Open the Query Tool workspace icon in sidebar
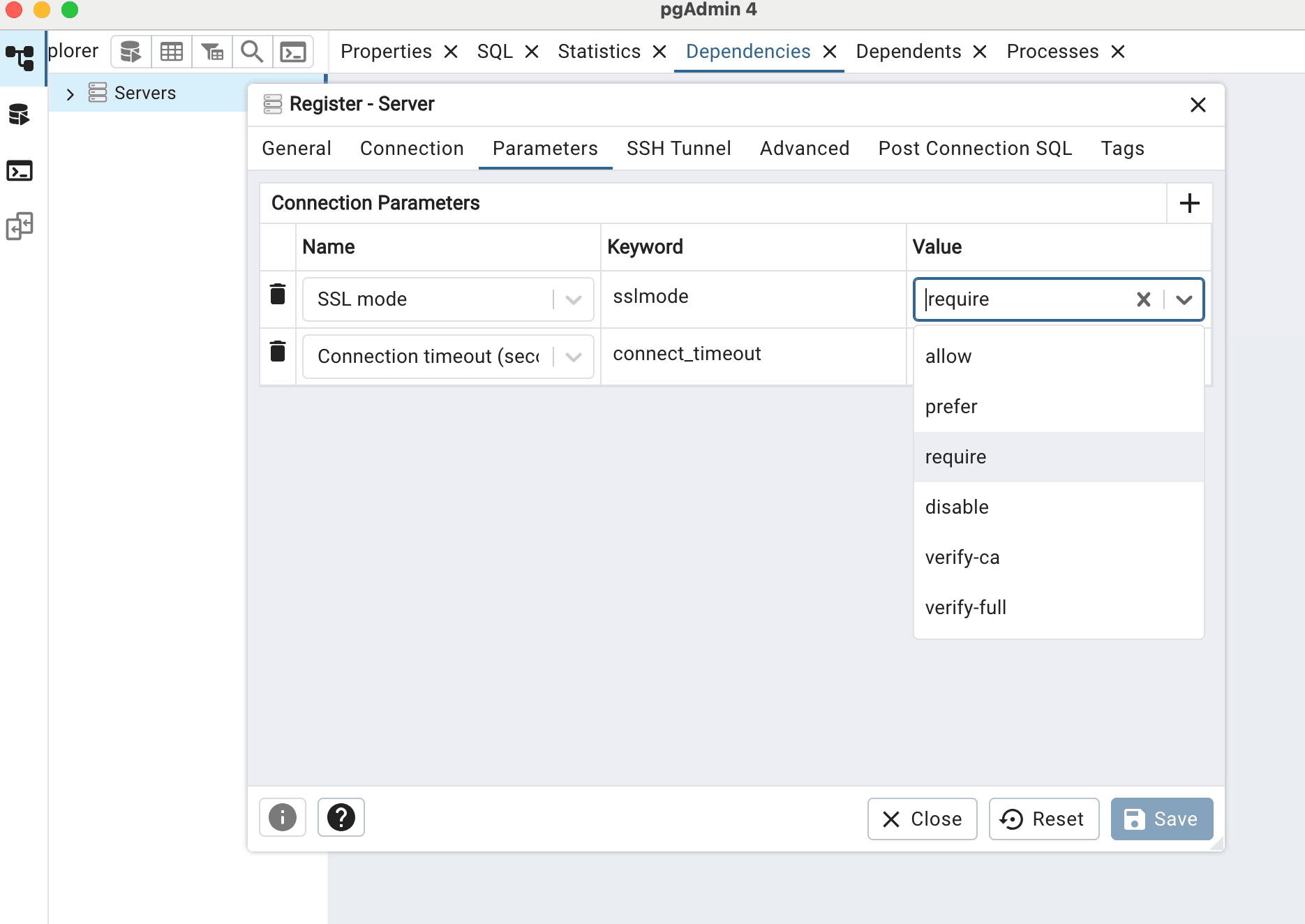This screenshot has height=924, width=1305. (20, 114)
